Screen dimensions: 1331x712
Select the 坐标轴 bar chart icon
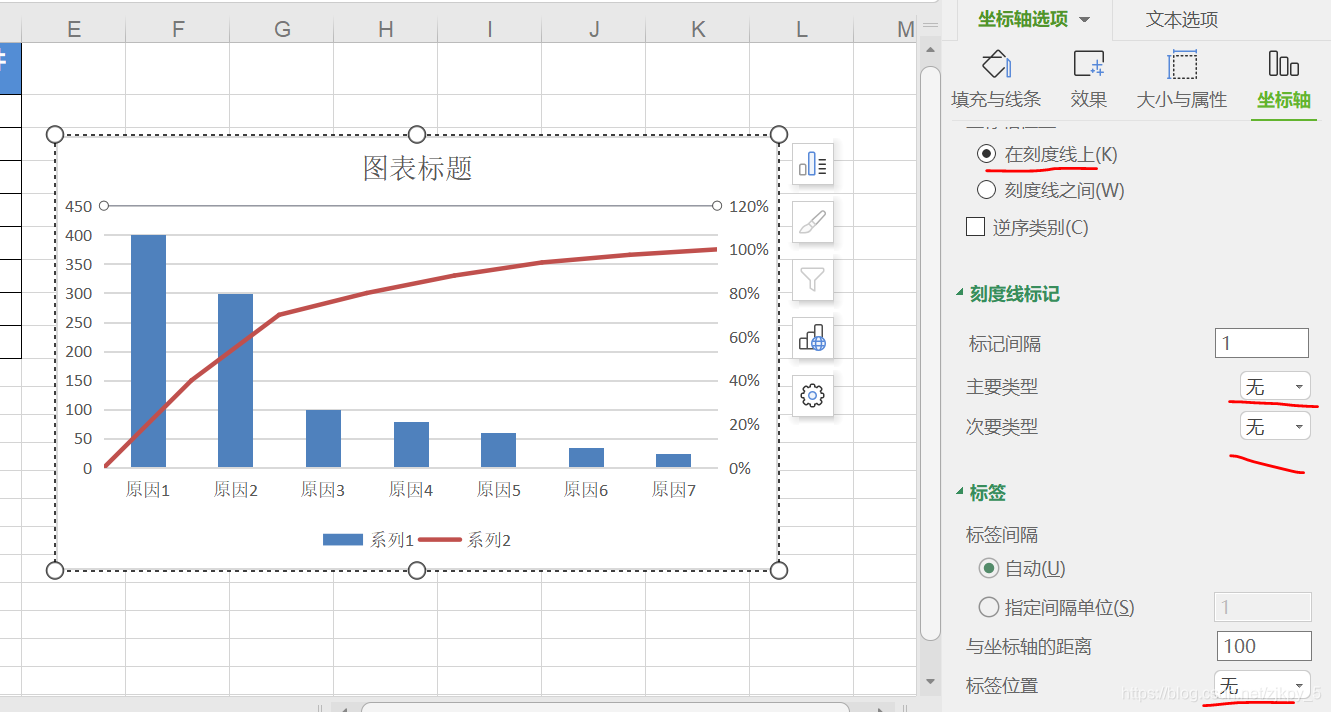point(1283,64)
